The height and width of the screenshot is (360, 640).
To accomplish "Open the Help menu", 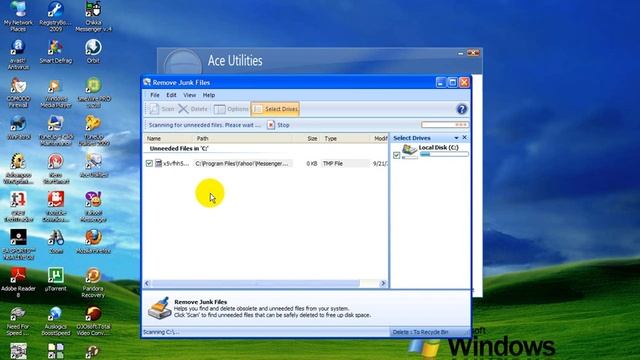I will pos(209,95).
